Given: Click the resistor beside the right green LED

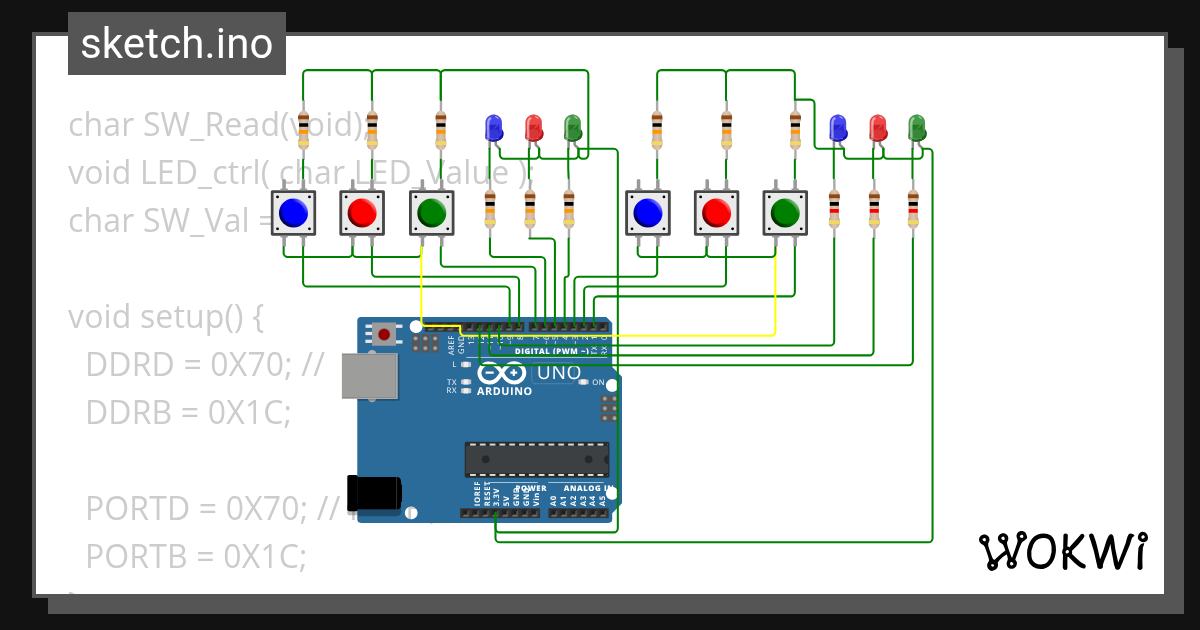Looking at the screenshot, I should [911, 206].
